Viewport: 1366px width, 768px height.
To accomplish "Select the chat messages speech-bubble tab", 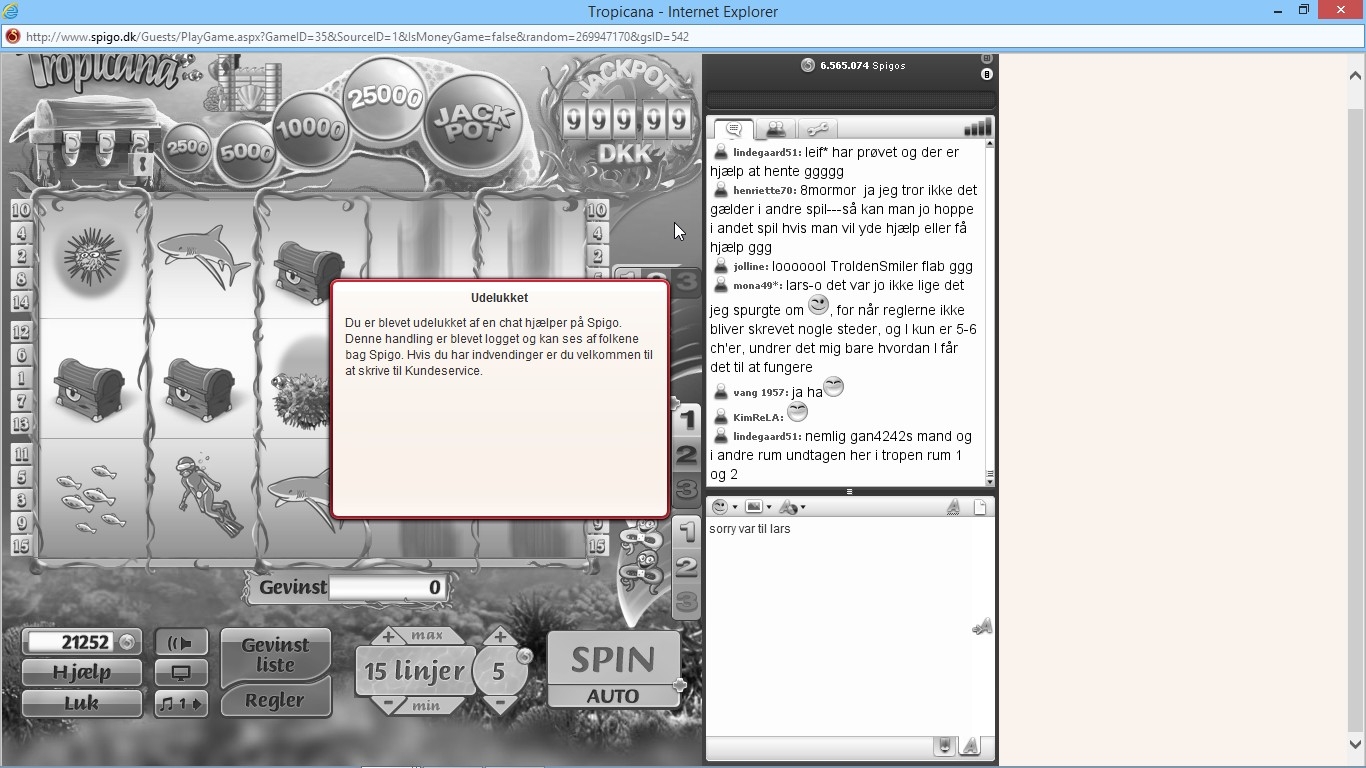I will (x=733, y=129).
